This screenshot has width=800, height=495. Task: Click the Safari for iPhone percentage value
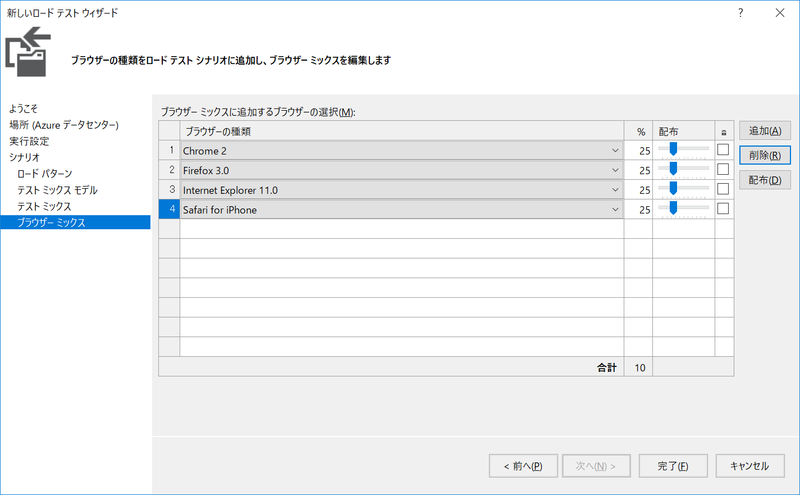tap(644, 210)
